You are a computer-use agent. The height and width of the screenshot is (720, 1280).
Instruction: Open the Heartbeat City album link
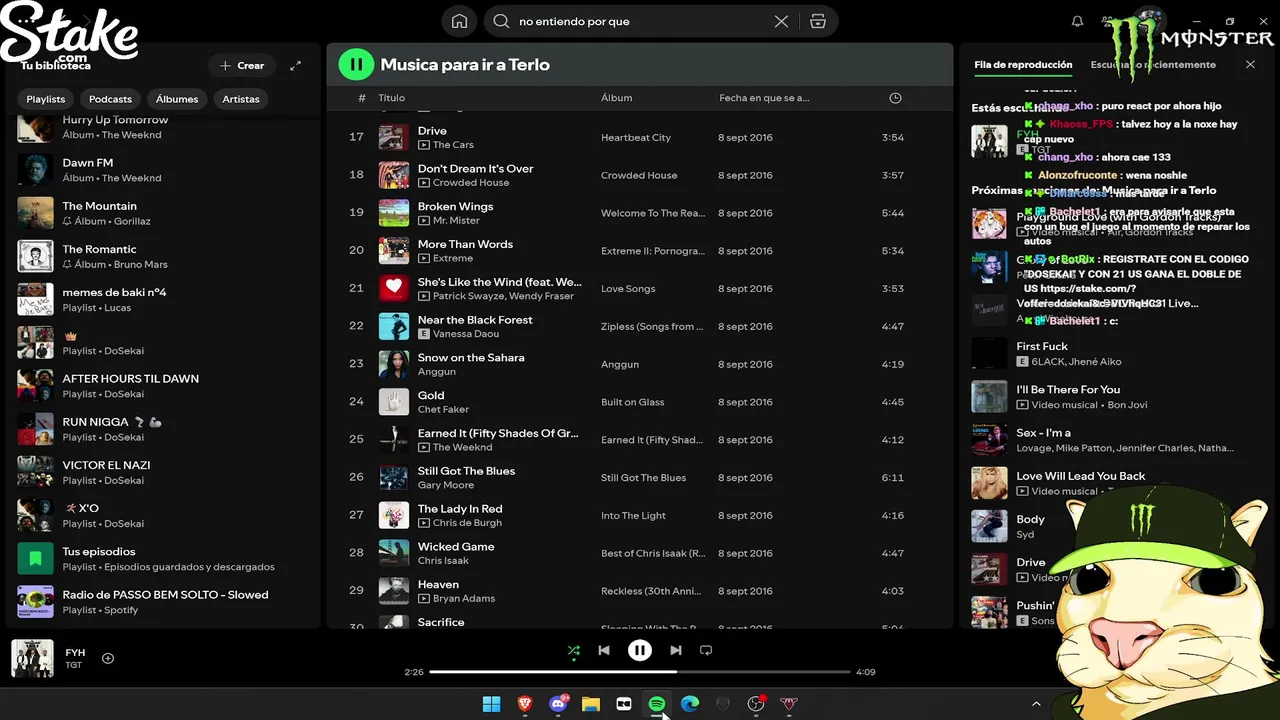point(636,137)
